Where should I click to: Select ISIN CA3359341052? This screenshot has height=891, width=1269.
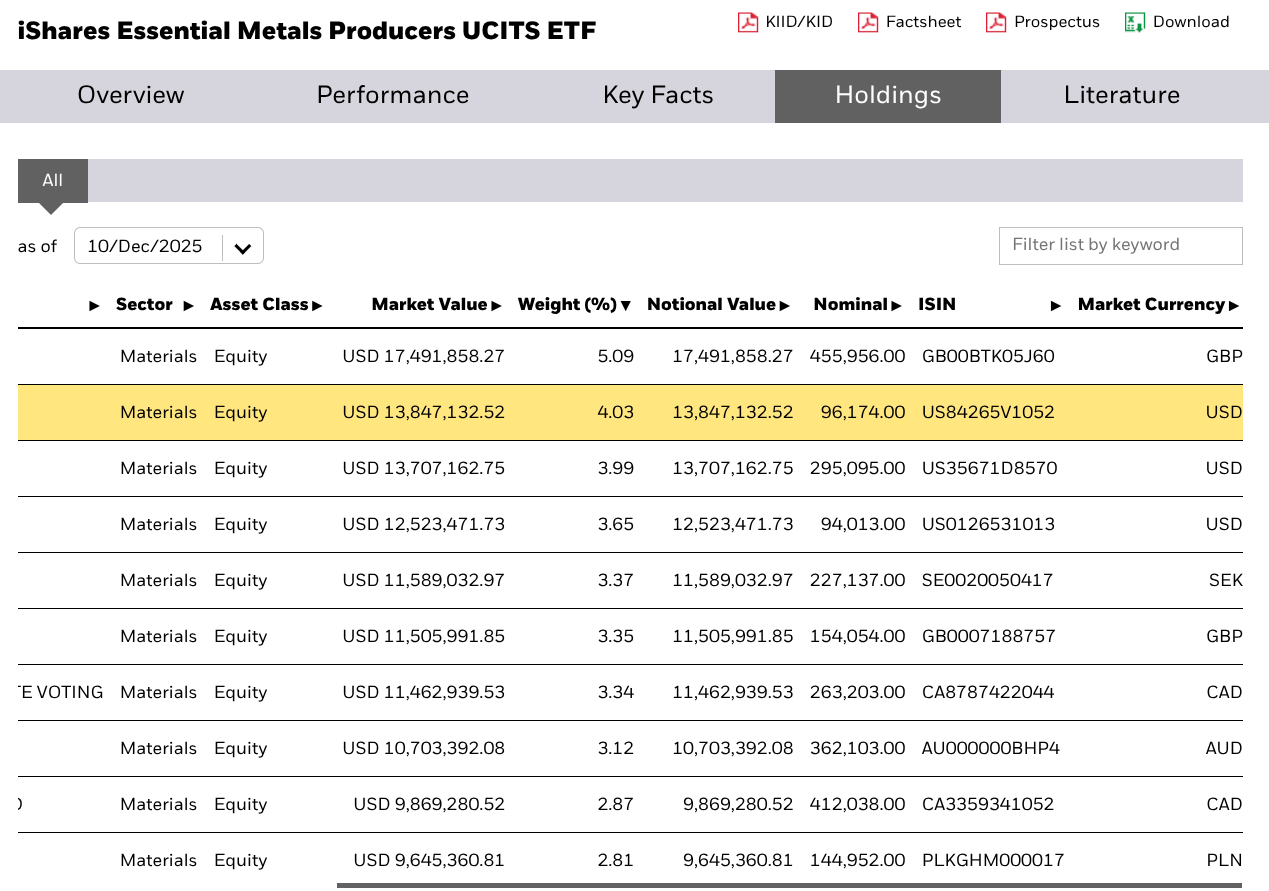pyautogui.click(x=988, y=805)
